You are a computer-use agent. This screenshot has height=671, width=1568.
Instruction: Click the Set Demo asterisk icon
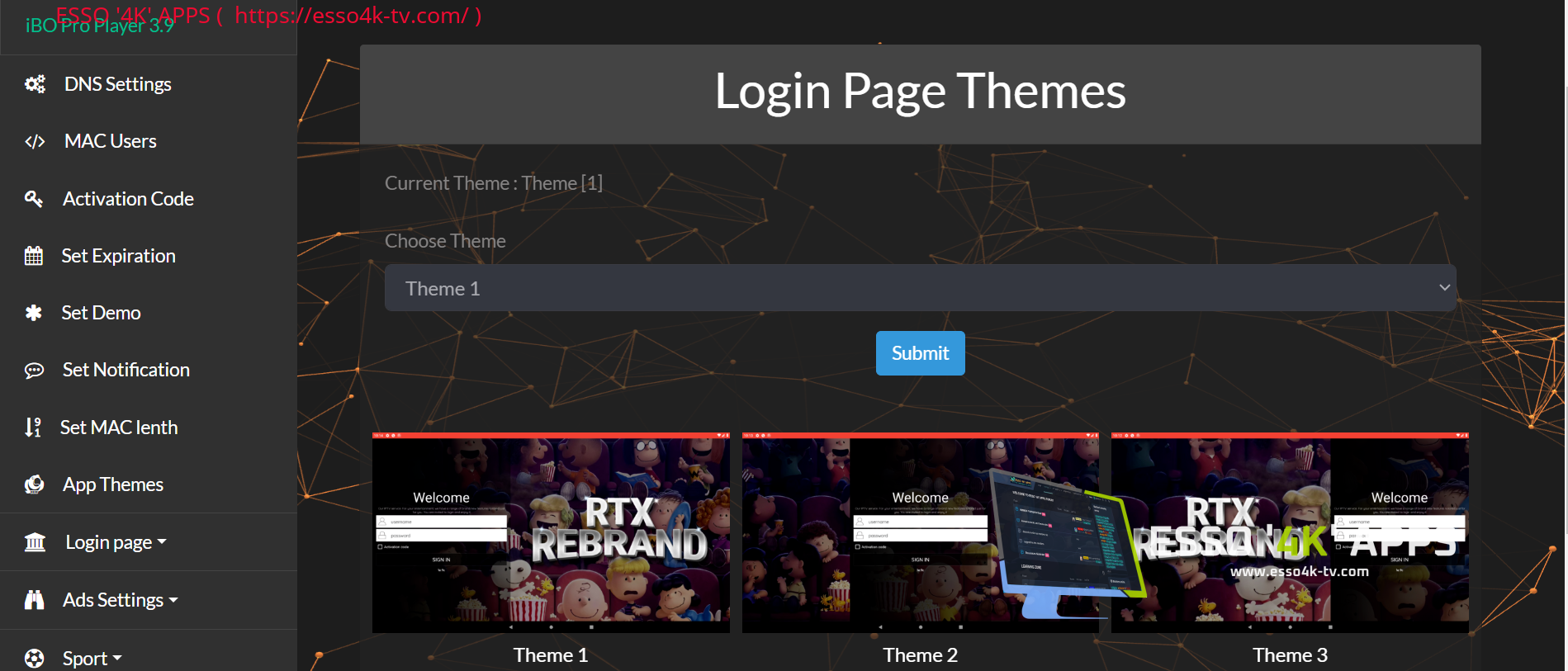pos(34,313)
